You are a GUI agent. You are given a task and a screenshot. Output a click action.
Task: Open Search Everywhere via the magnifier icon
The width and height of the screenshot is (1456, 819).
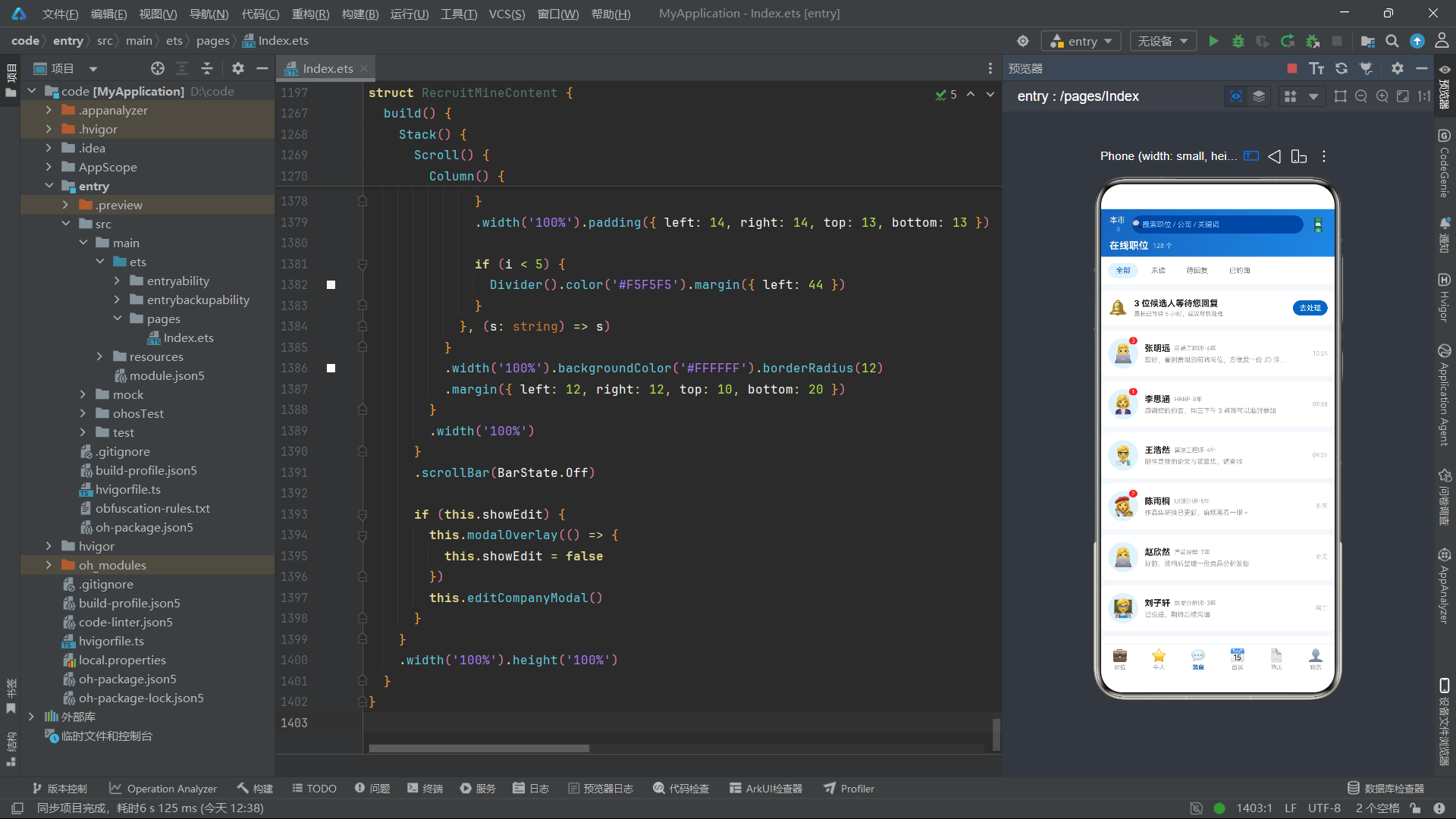(1392, 41)
